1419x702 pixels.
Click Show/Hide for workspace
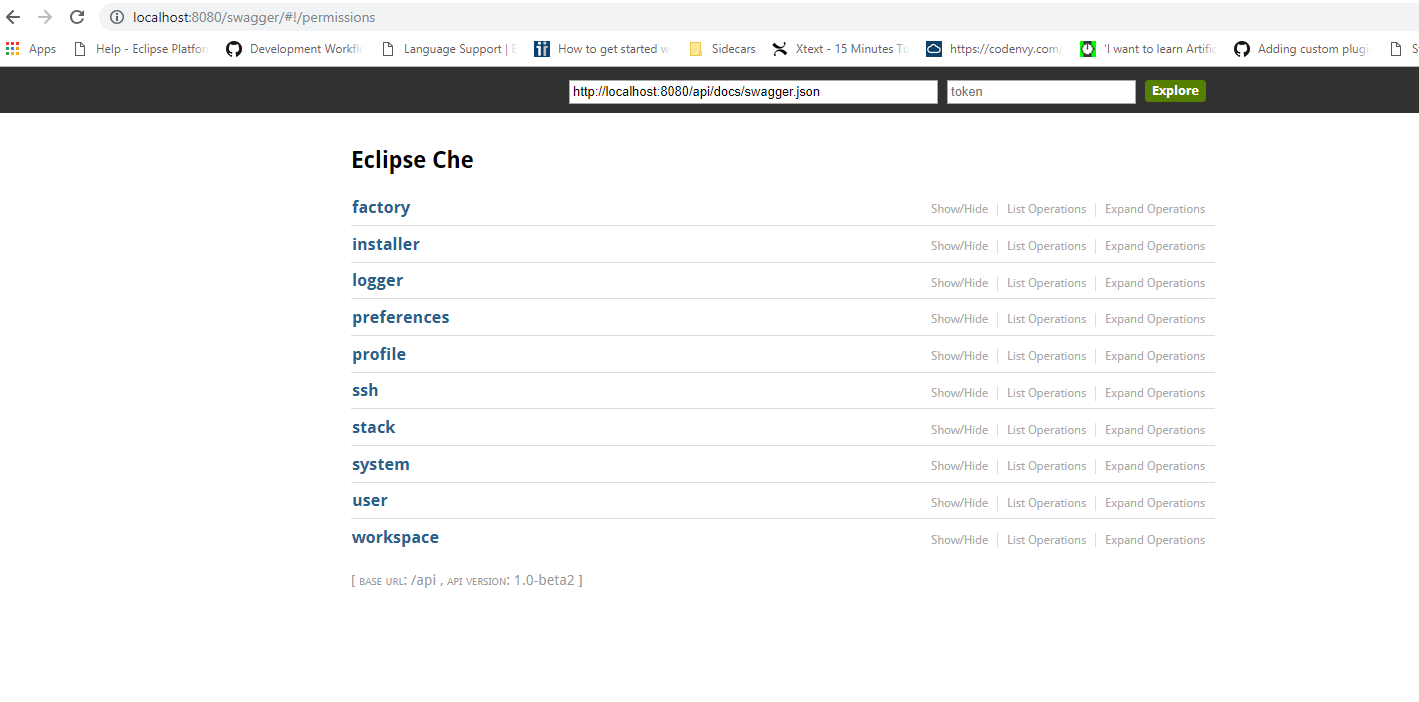coord(959,540)
